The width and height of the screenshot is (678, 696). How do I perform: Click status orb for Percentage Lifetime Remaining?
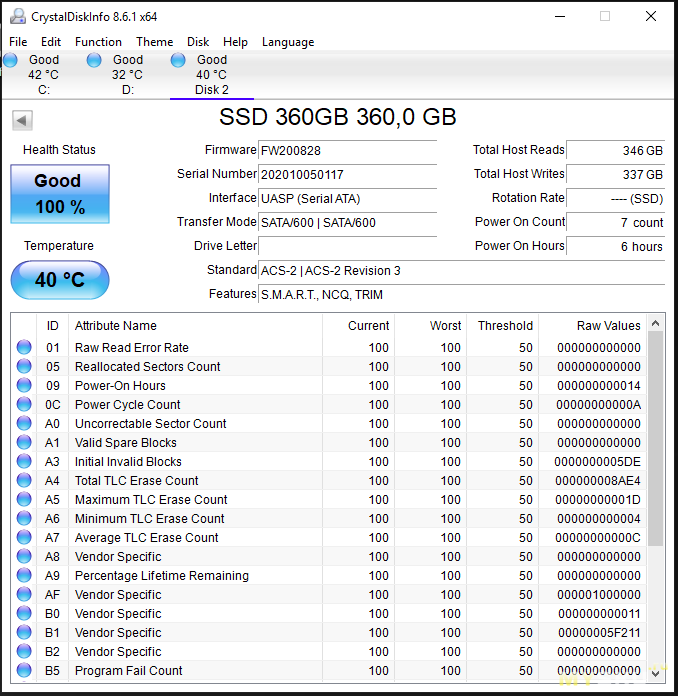coord(24,575)
